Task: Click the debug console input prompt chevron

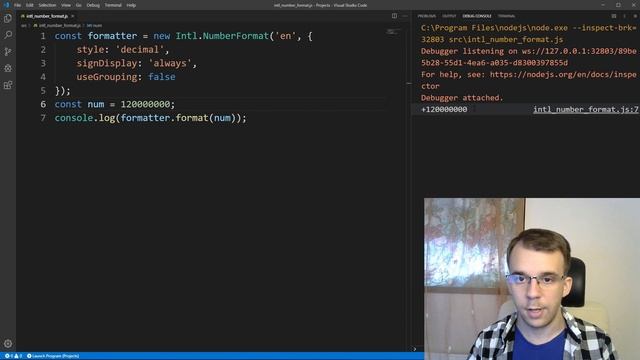Action: [x=415, y=349]
